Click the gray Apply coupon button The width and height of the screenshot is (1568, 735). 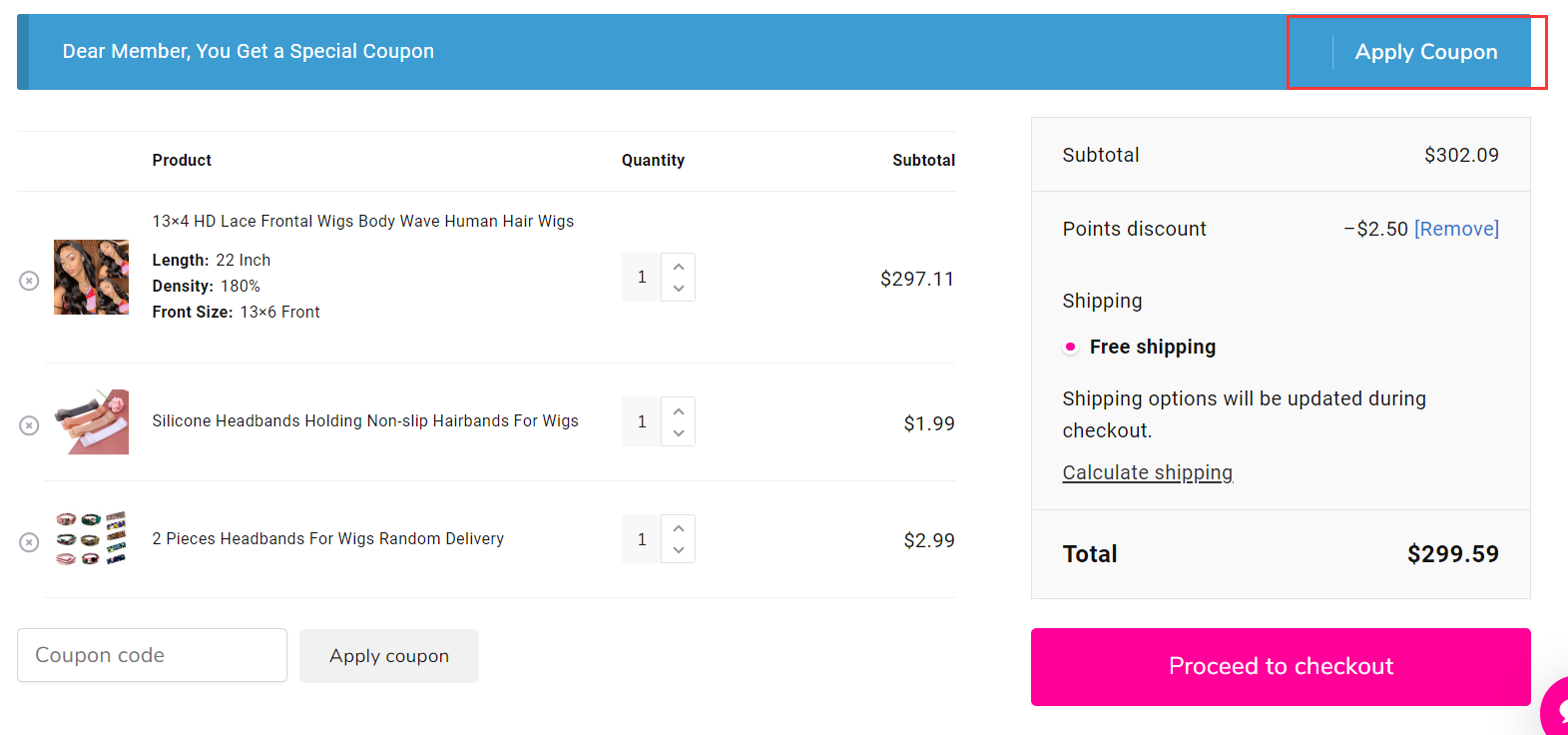tap(389, 656)
